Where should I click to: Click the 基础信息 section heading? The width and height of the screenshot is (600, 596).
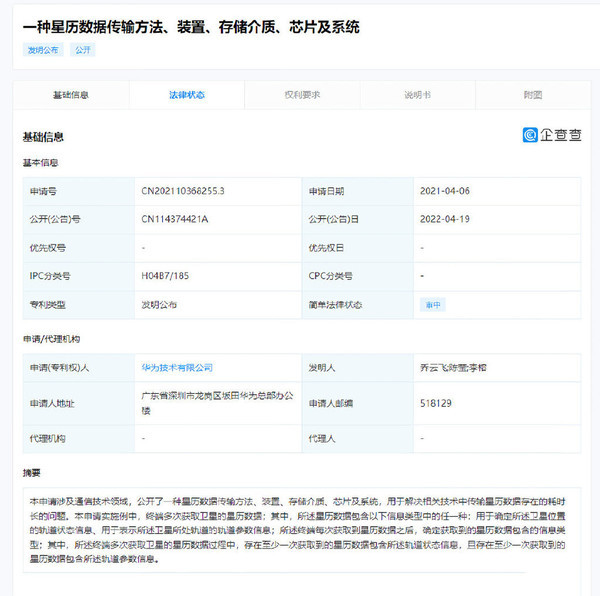pos(43,137)
